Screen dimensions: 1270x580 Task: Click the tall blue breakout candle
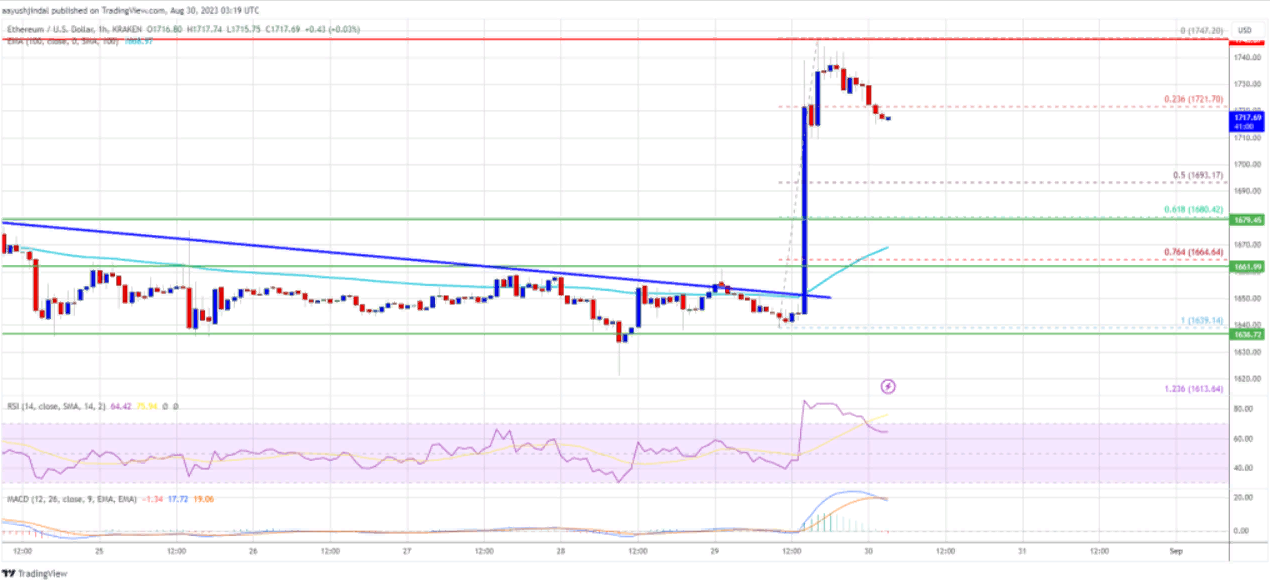coord(802,210)
